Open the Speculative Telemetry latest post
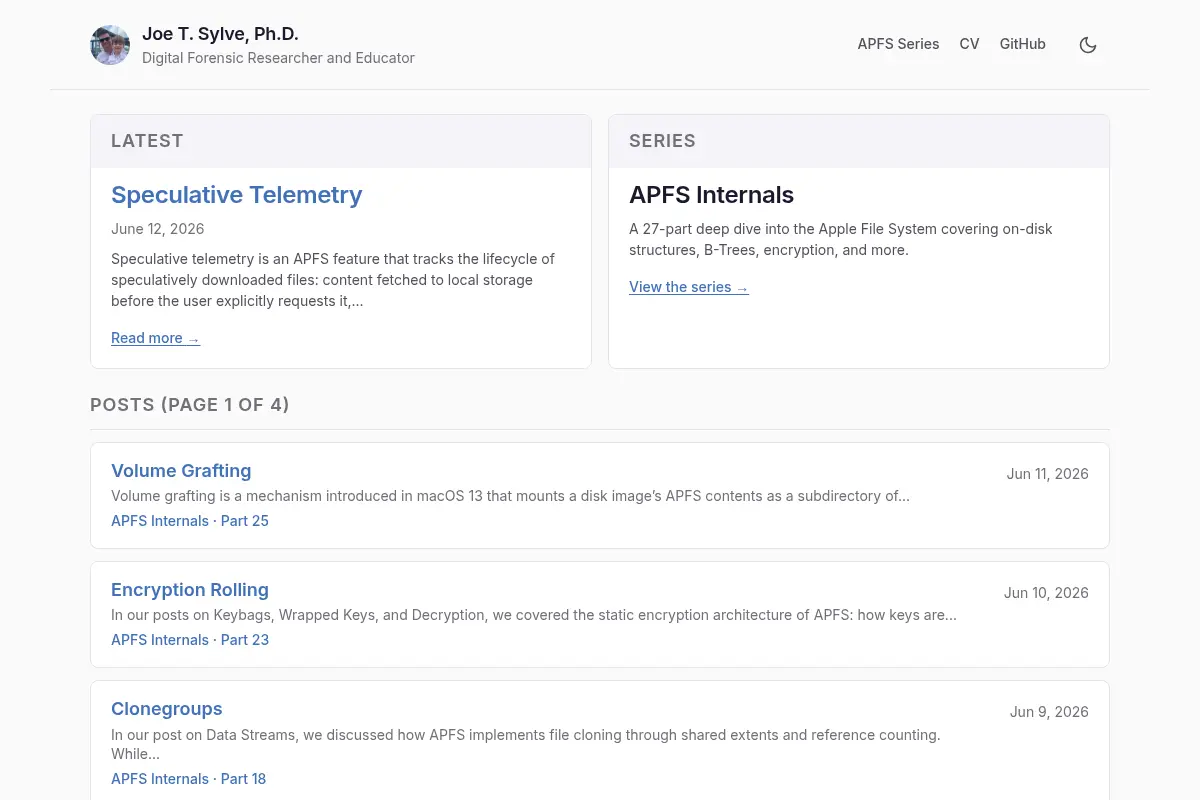Viewport: 1200px width, 800px height. point(236,195)
